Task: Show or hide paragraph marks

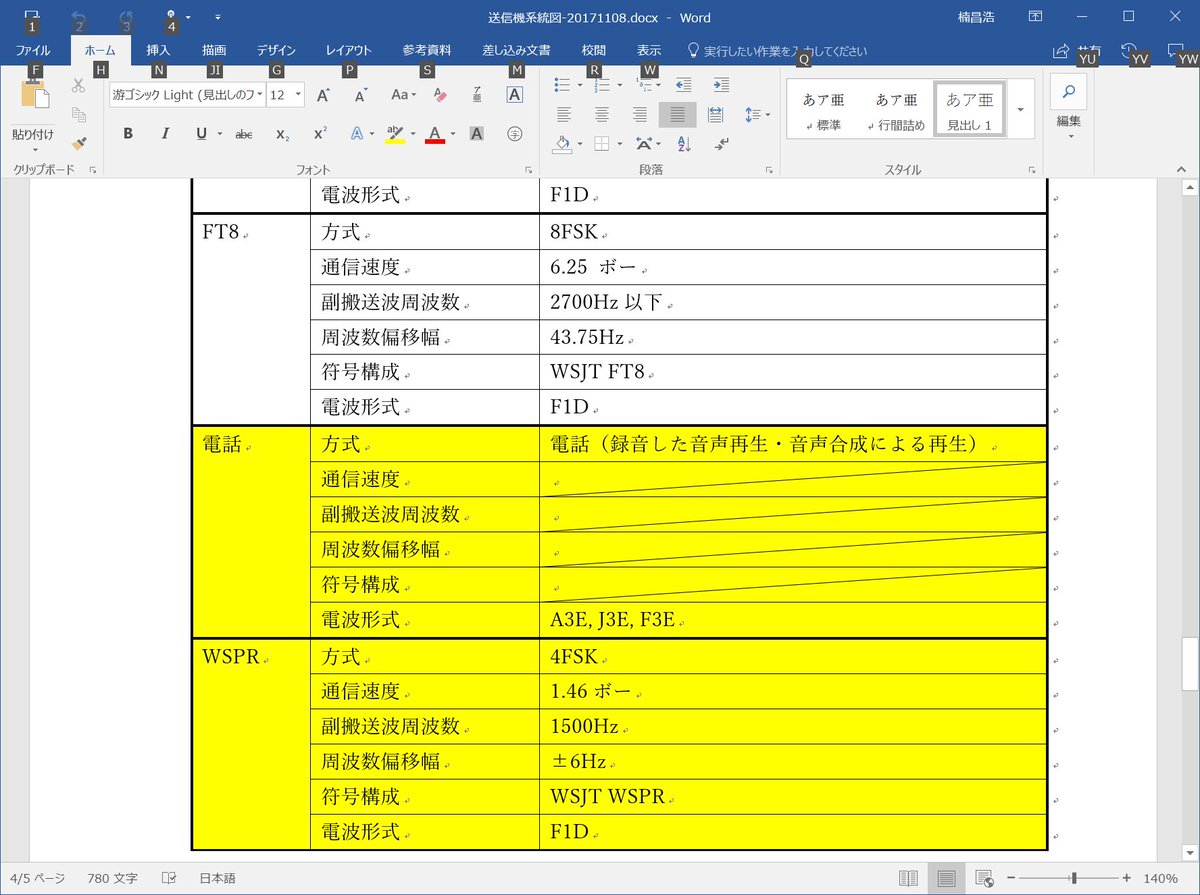Action: (722, 144)
